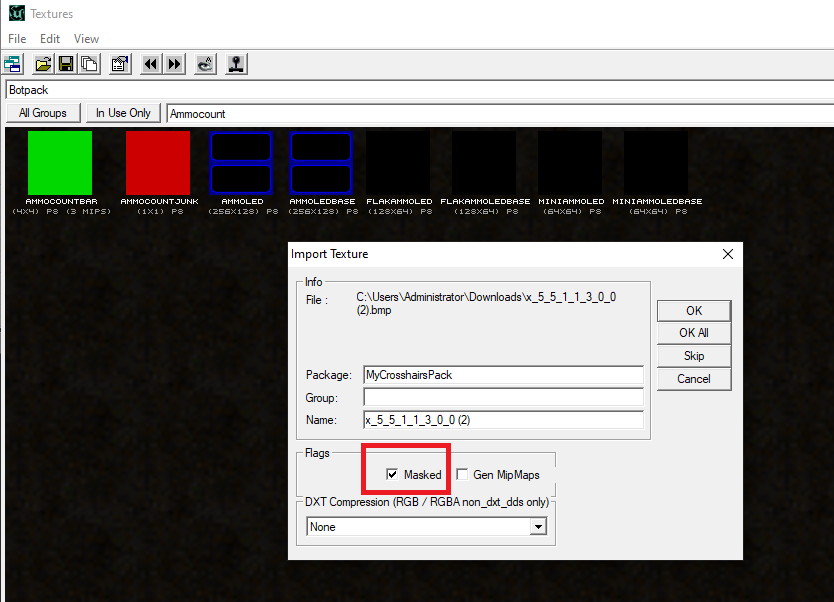Click the next group double-arrow icon
Image resolution: width=834 pixels, height=602 pixels.
tap(174, 64)
